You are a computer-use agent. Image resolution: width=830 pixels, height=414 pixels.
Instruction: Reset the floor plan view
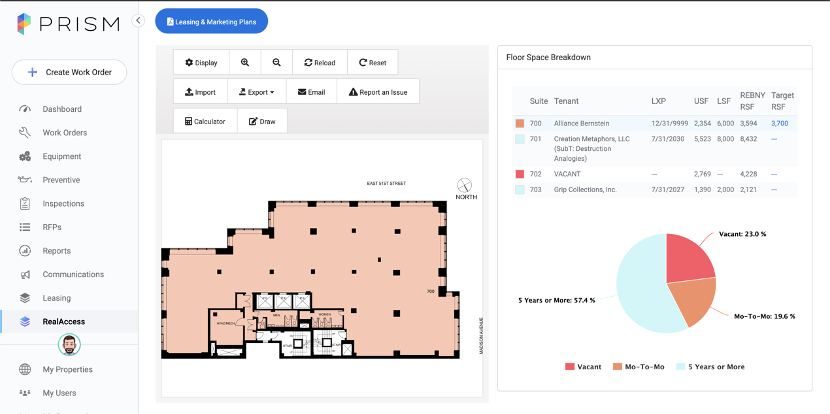tap(373, 62)
